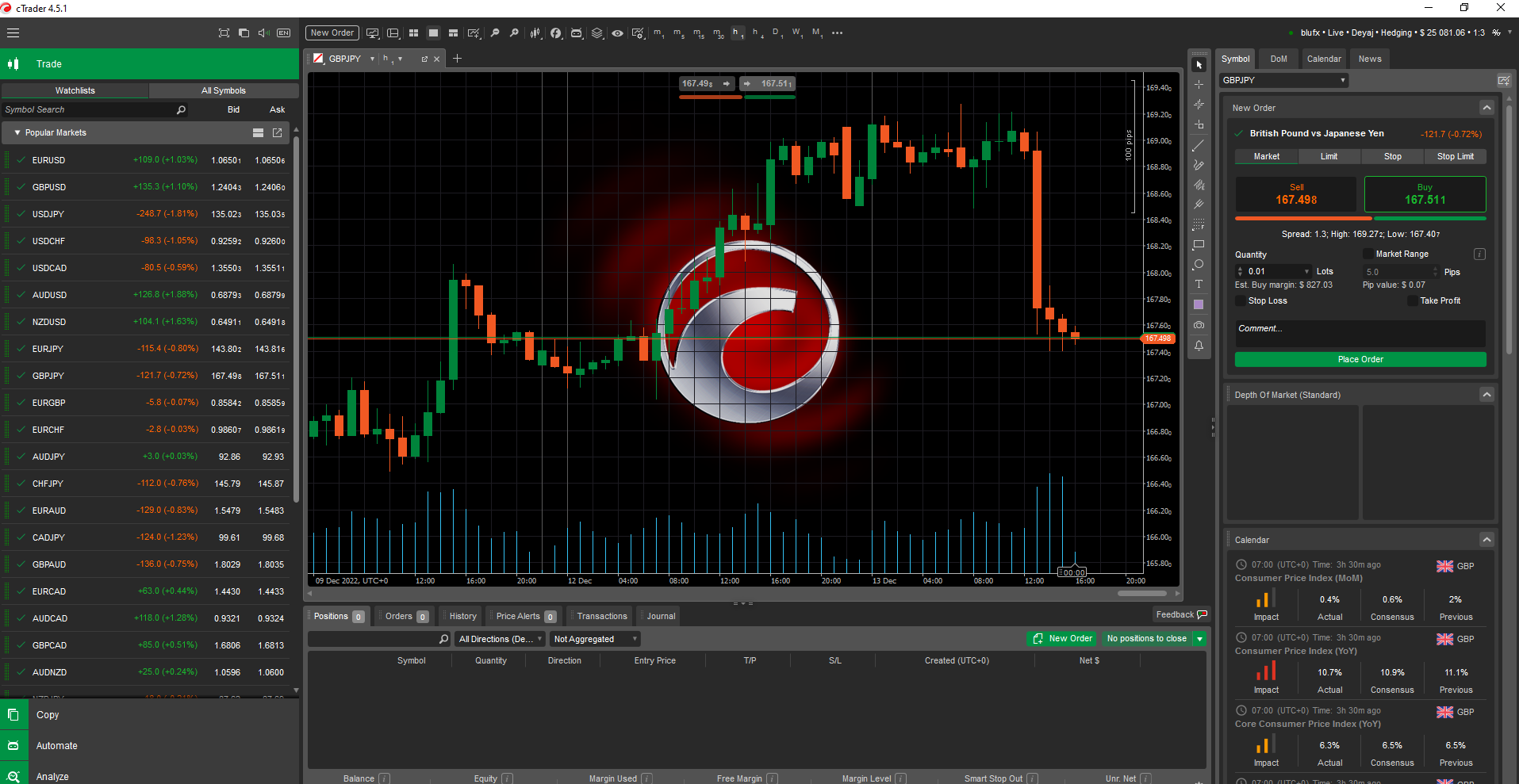Open the DoM tab

(x=1279, y=59)
